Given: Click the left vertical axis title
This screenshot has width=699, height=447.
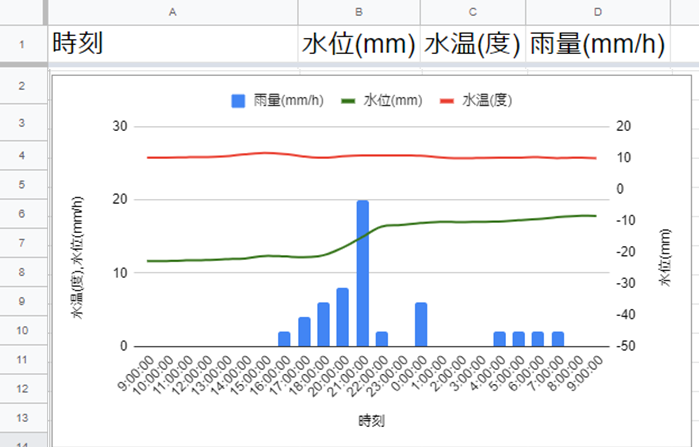Looking at the screenshot, I should (77, 256).
